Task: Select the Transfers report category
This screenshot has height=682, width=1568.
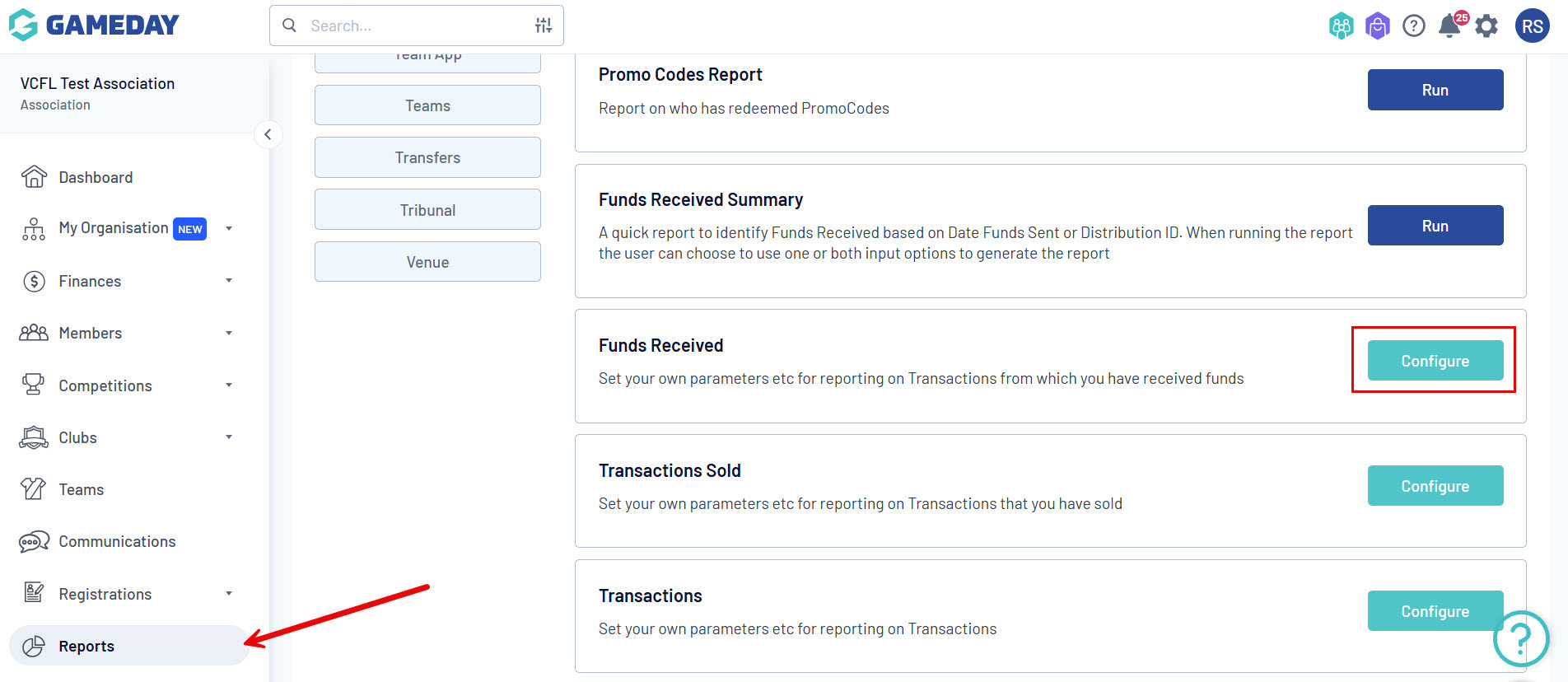Action: tap(427, 157)
